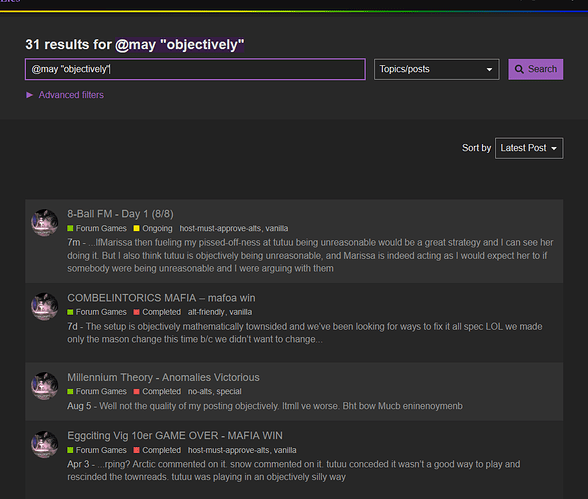Screen dimensions: 588x499
Task: Click the Latest Post dropdown caret
Action: pyautogui.click(x=554, y=148)
